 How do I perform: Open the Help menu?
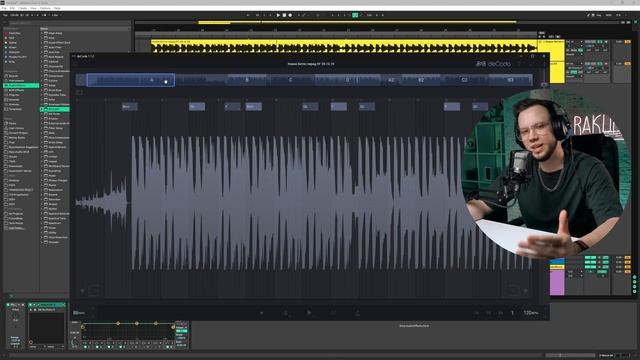tap(57, 8)
